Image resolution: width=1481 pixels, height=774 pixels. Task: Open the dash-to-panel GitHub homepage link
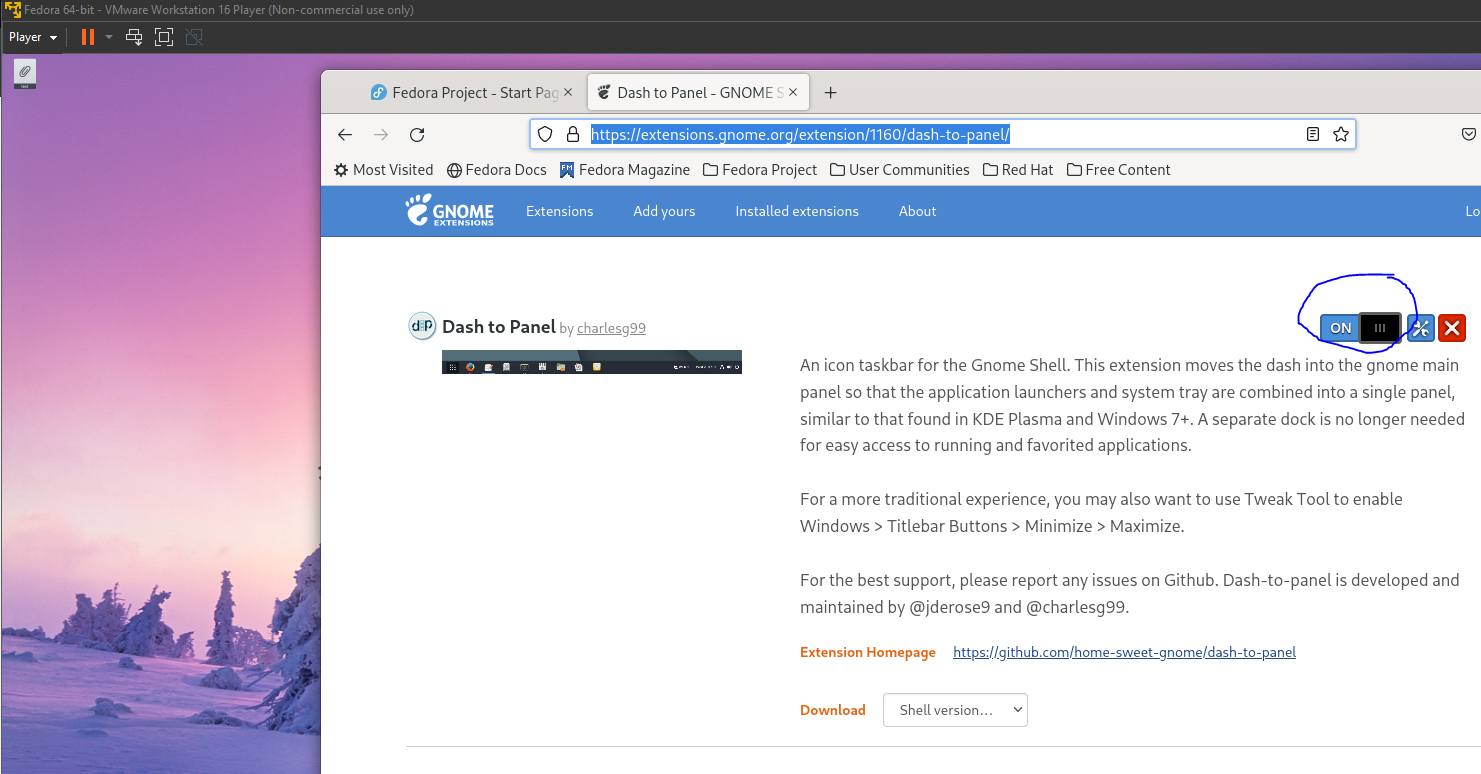pyautogui.click(x=1124, y=652)
